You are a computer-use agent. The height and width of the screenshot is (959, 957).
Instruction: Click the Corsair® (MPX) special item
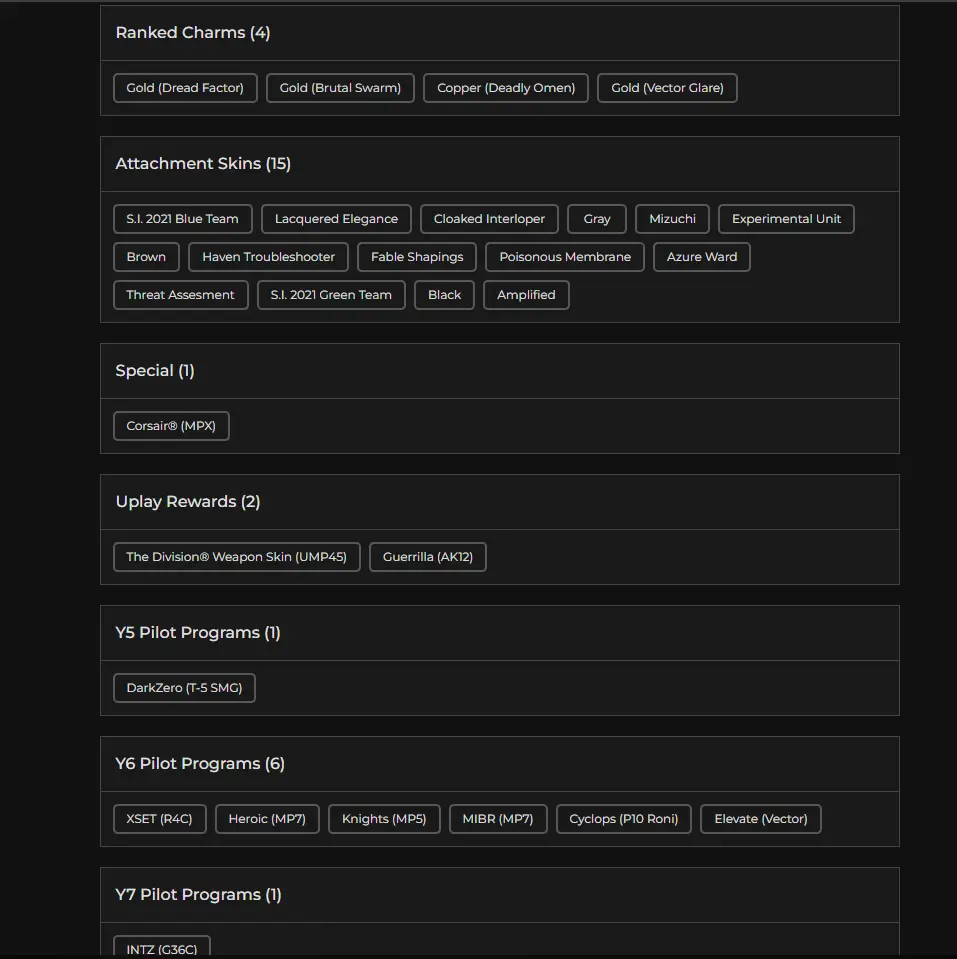click(171, 426)
